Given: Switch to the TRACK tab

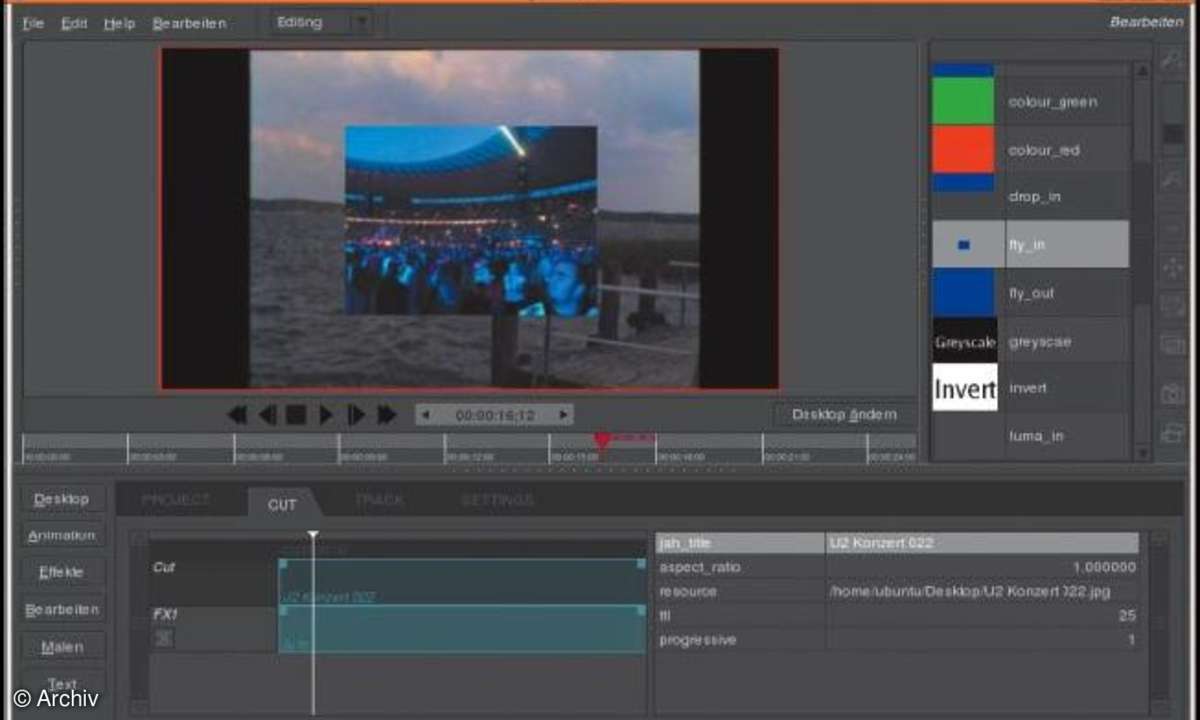Looking at the screenshot, I should point(380,500).
